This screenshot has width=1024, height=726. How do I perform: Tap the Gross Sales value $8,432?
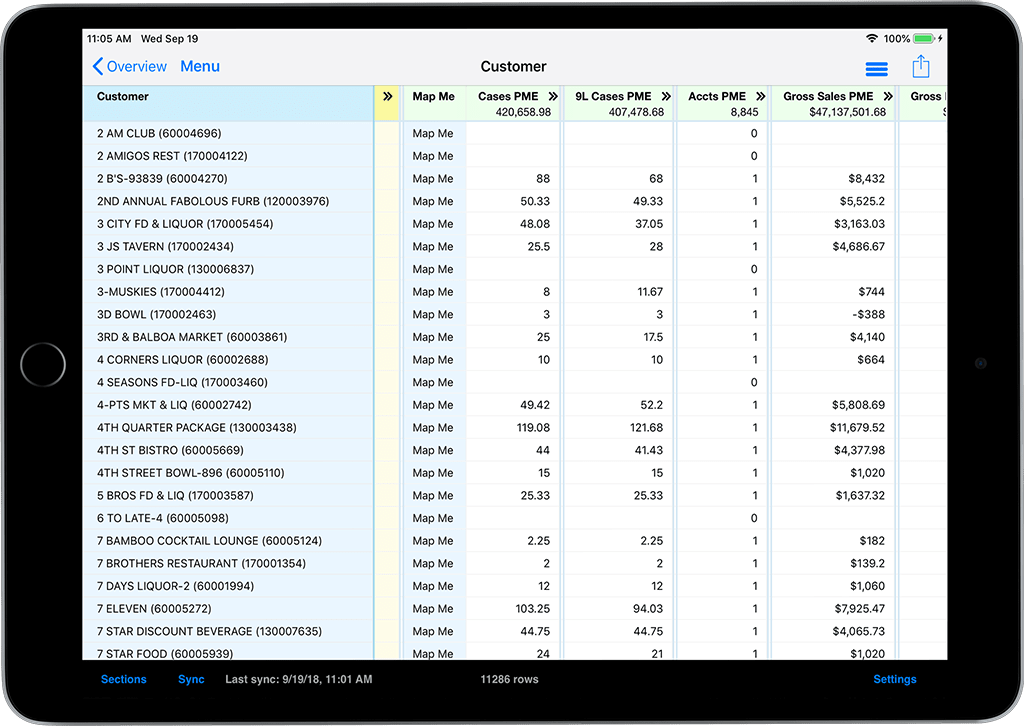[867, 179]
